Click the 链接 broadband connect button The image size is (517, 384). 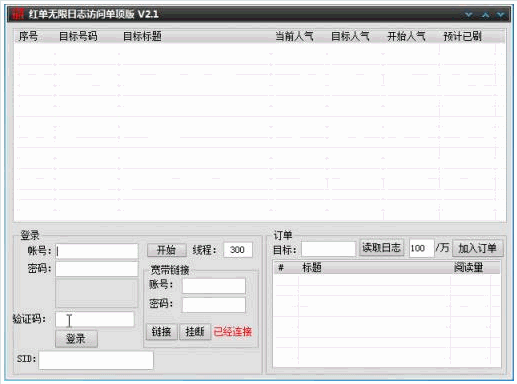[161, 332]
